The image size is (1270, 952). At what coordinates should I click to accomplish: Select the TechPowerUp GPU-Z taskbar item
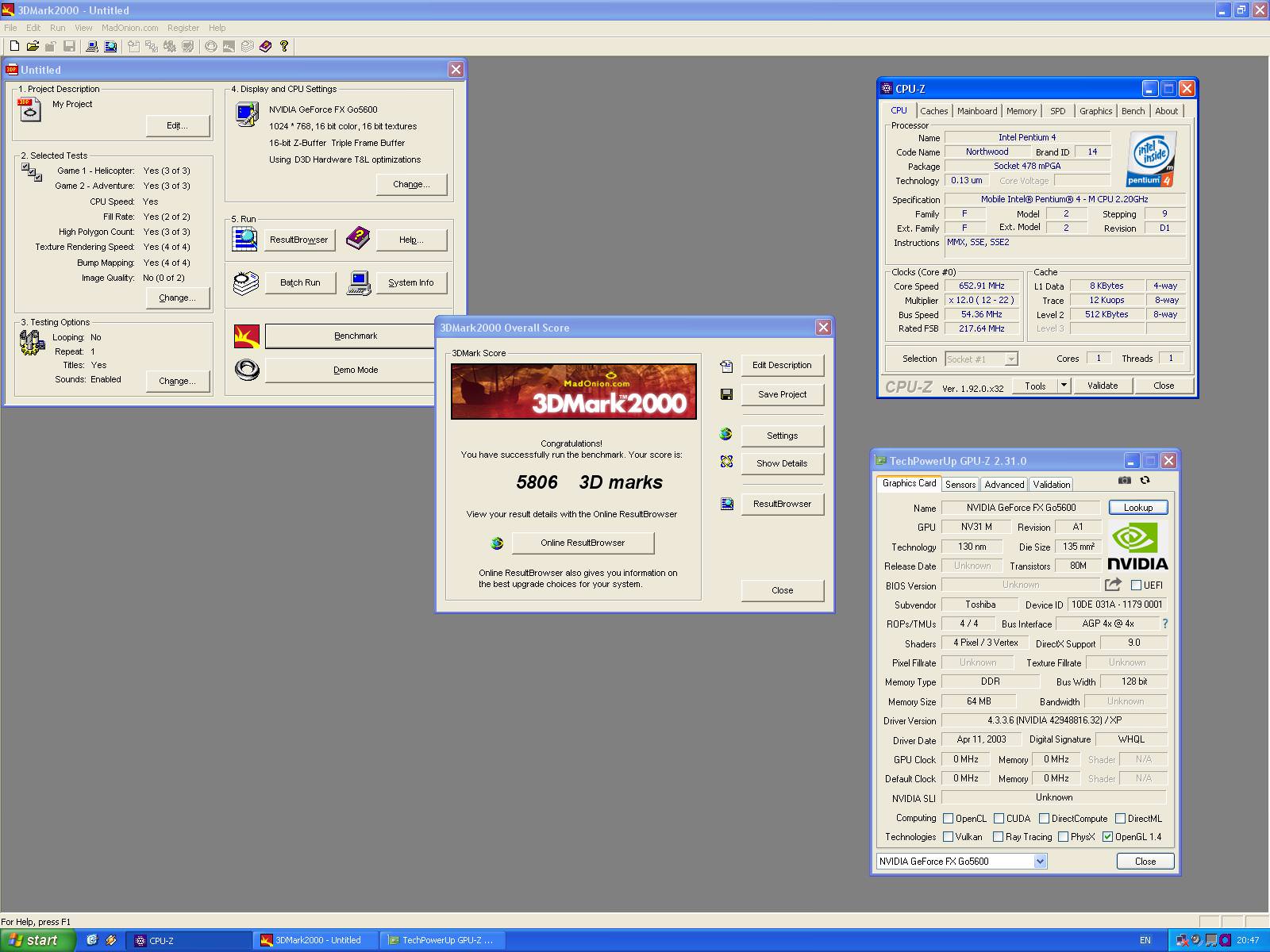pyautogui.click(x=441, y=940)
